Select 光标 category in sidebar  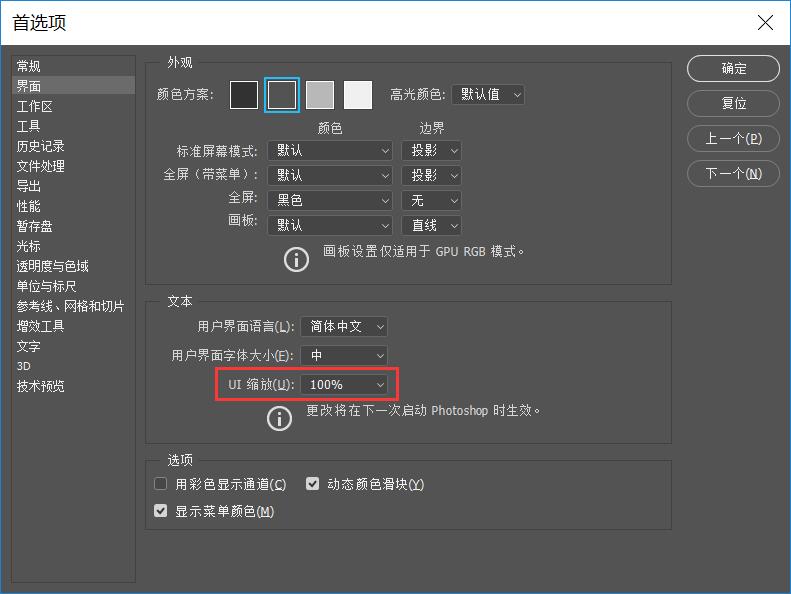click(73, 246)
